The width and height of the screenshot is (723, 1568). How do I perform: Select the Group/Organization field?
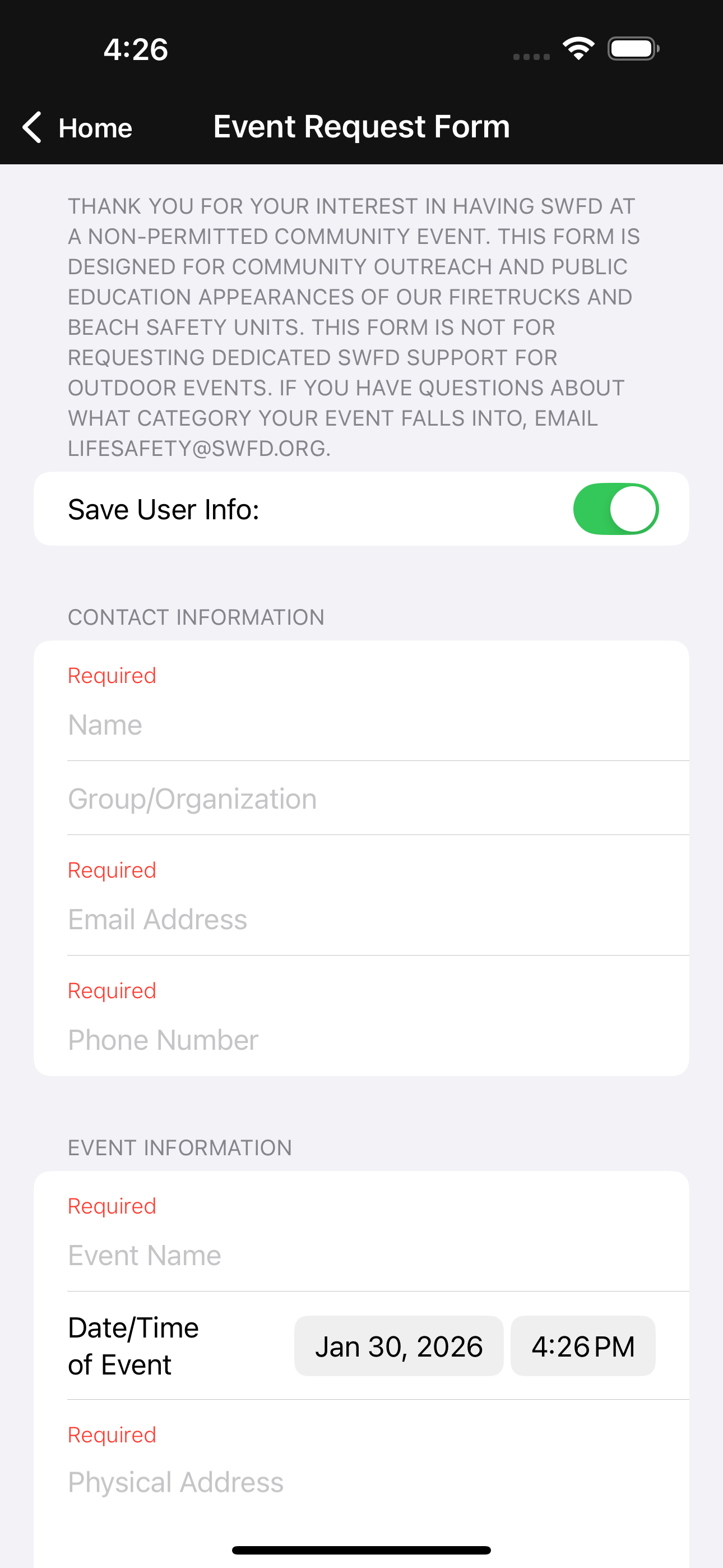coord(377,799)
